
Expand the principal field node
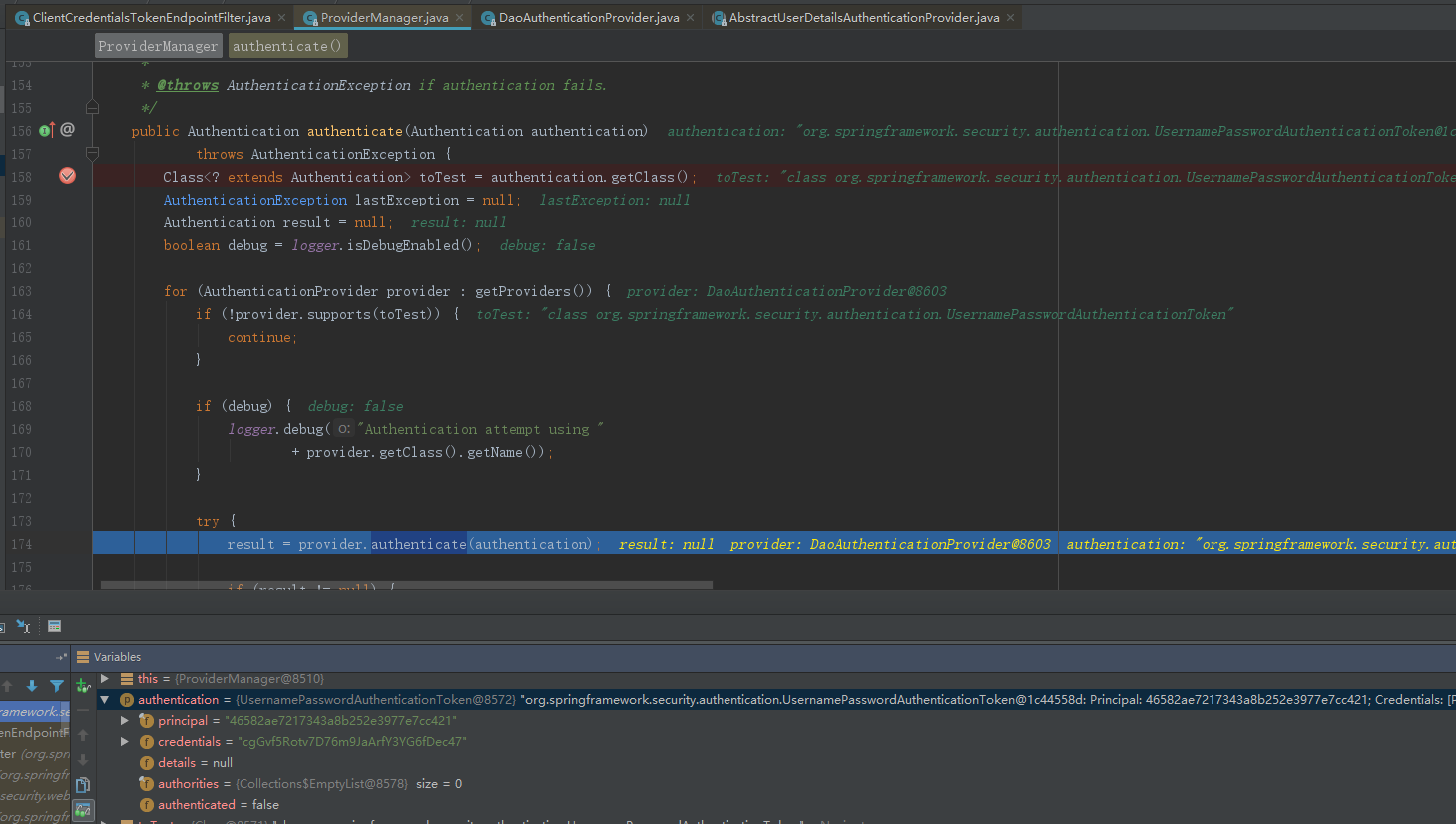125,720
